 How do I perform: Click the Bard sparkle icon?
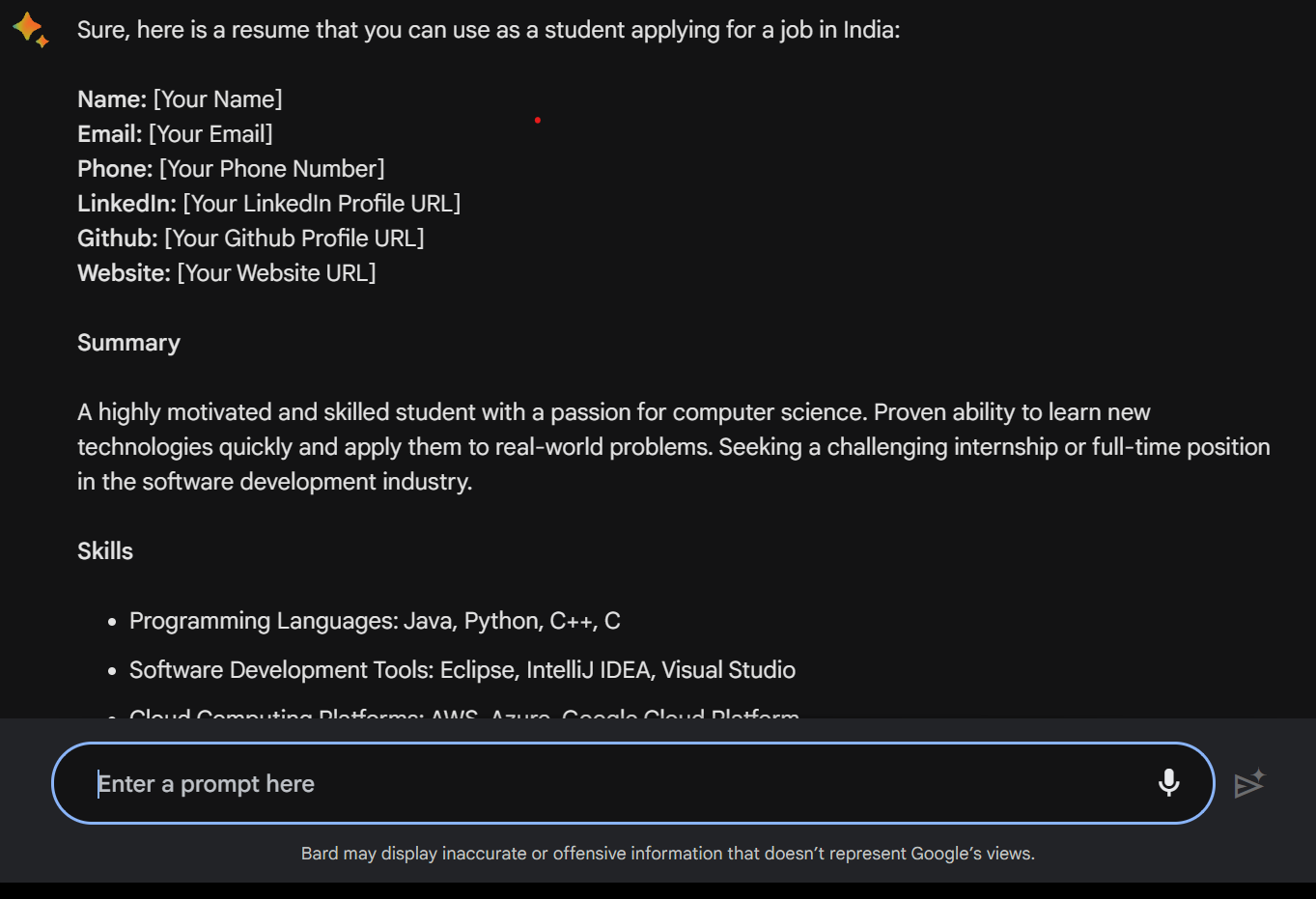click(x=30, y=29)
